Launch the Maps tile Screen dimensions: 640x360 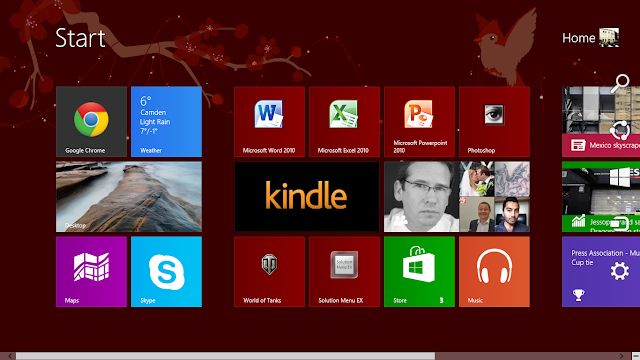[91, 271]
